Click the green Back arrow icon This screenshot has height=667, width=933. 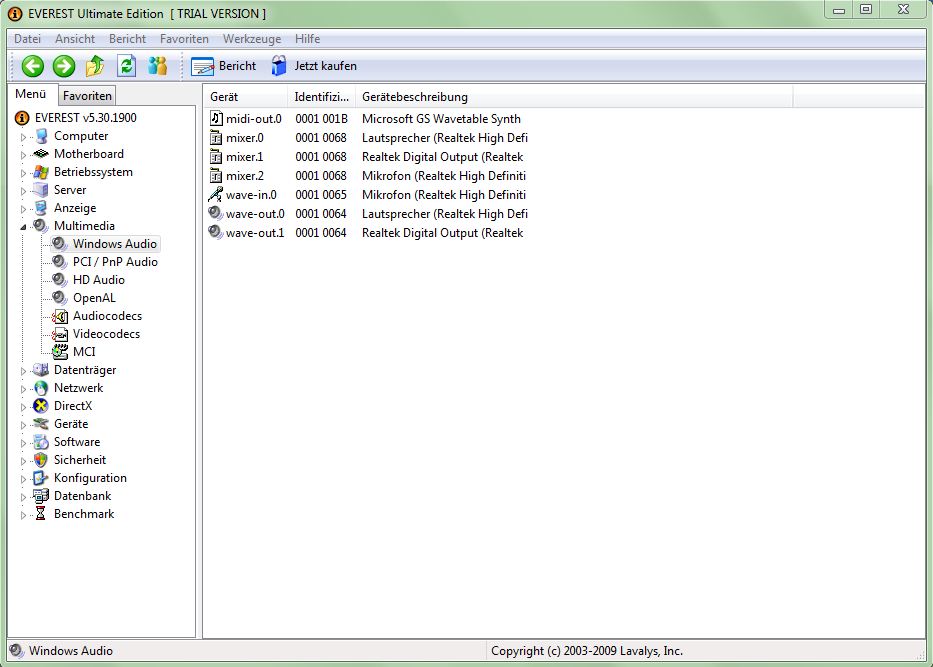click(x=33, y=66)
